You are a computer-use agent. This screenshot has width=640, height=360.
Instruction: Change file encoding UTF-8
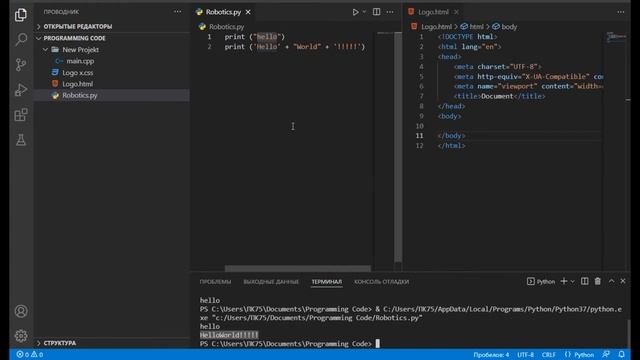click(x=525, y=355)
